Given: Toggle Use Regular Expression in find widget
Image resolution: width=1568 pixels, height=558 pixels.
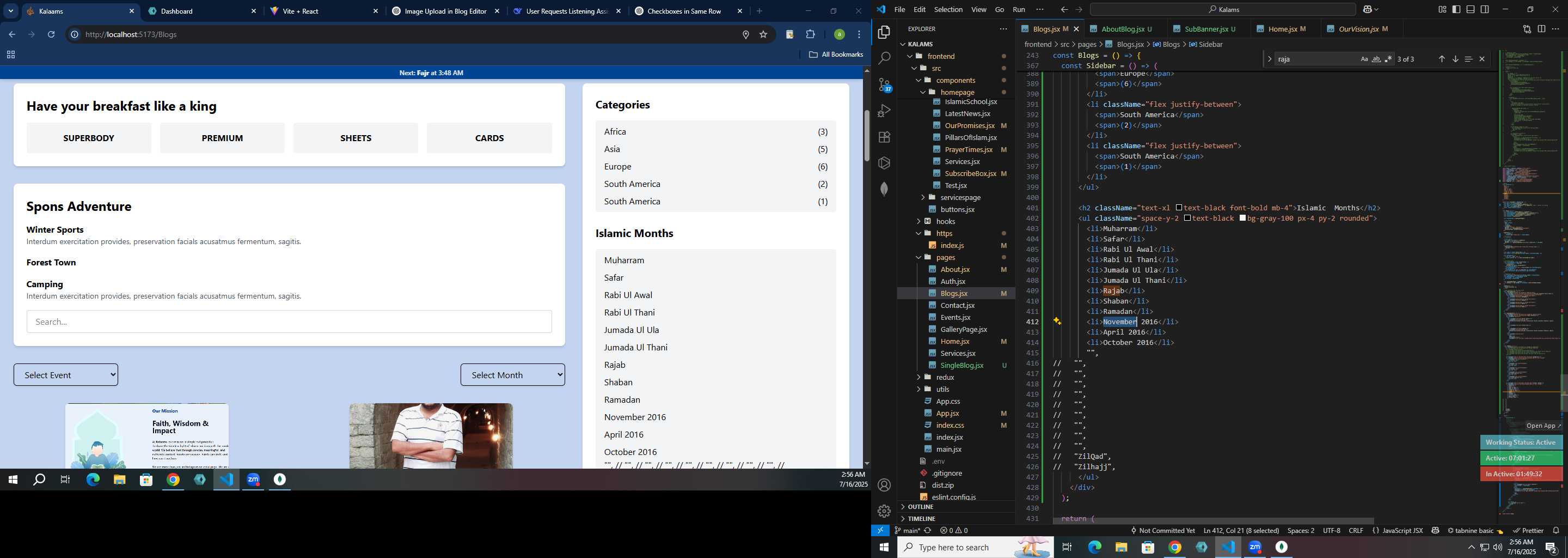Looking at the screenshot, I should (x=1388, y=59).
